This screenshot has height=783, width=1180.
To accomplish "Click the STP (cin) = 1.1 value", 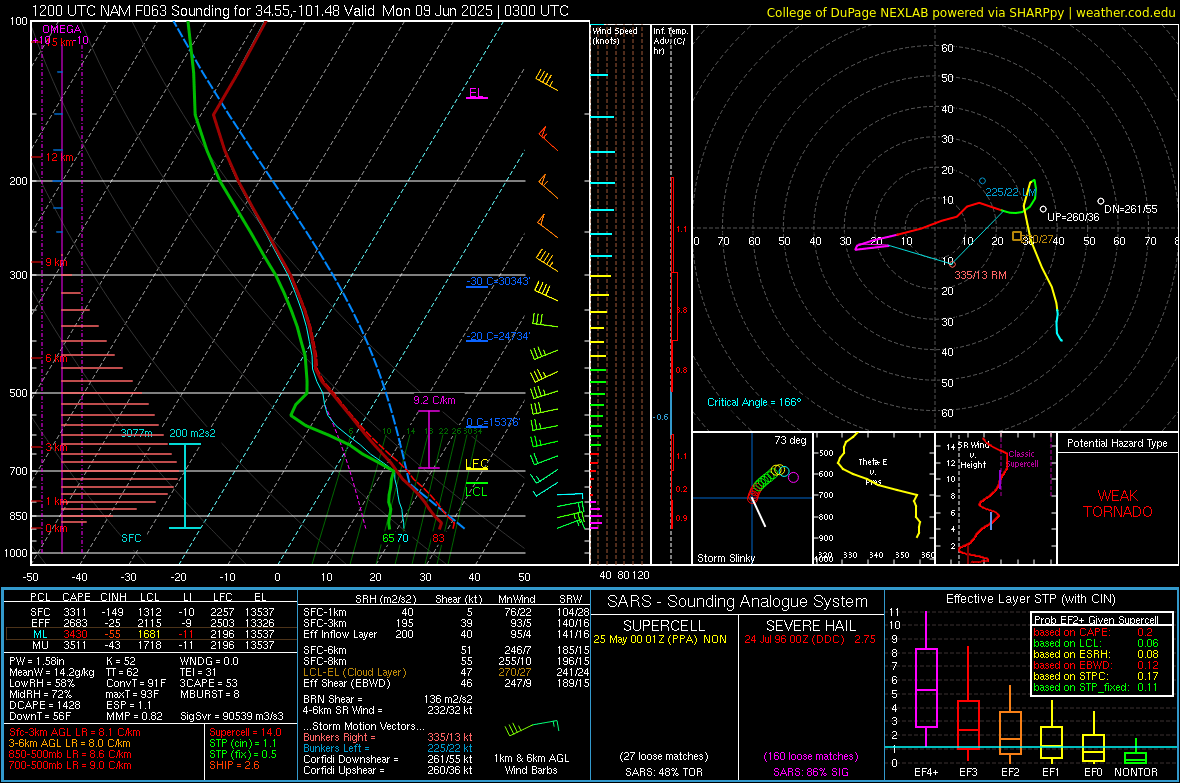I will (243, 743).
